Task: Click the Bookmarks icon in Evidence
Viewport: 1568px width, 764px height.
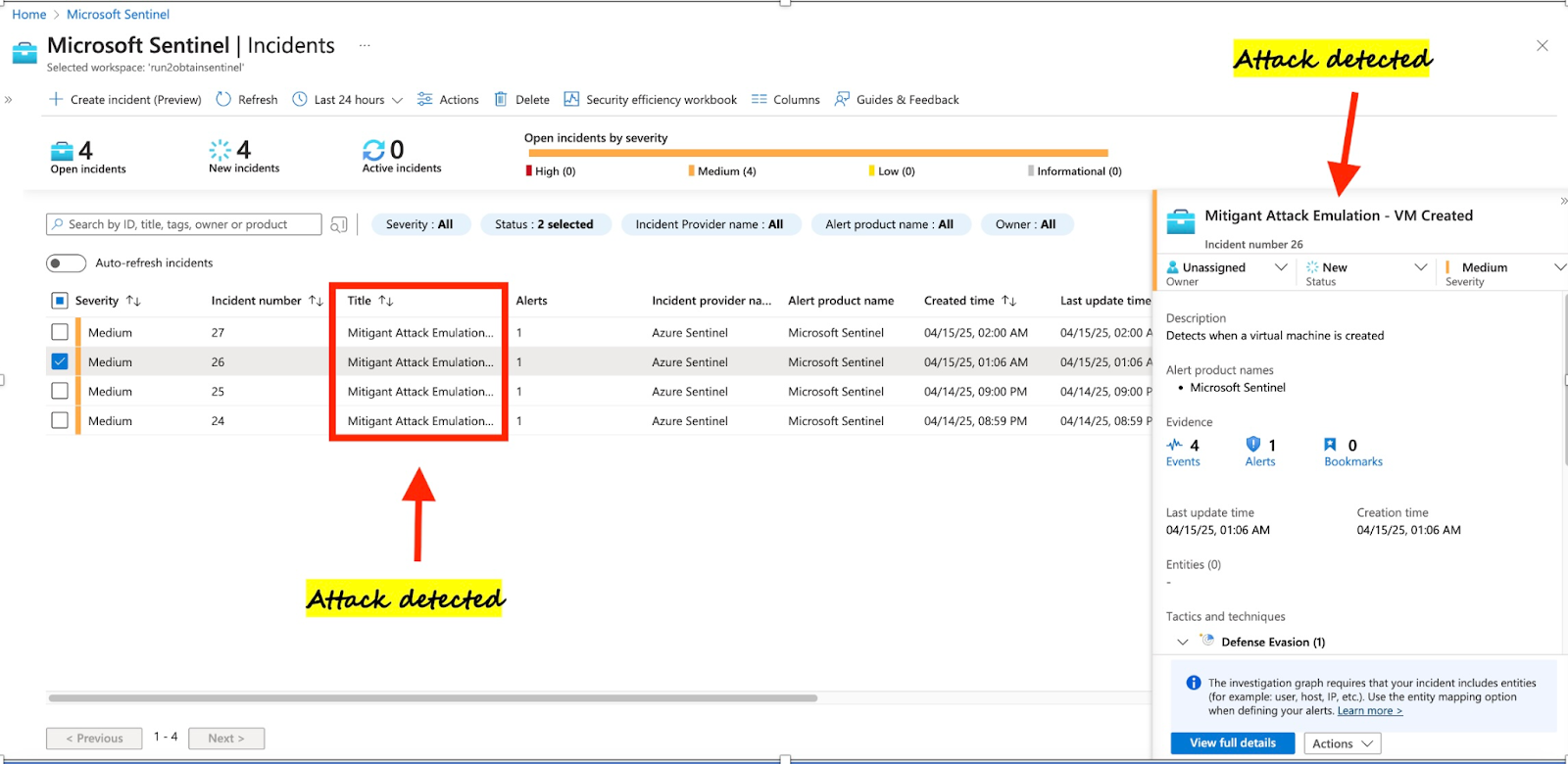Action: pos(1330,445)
